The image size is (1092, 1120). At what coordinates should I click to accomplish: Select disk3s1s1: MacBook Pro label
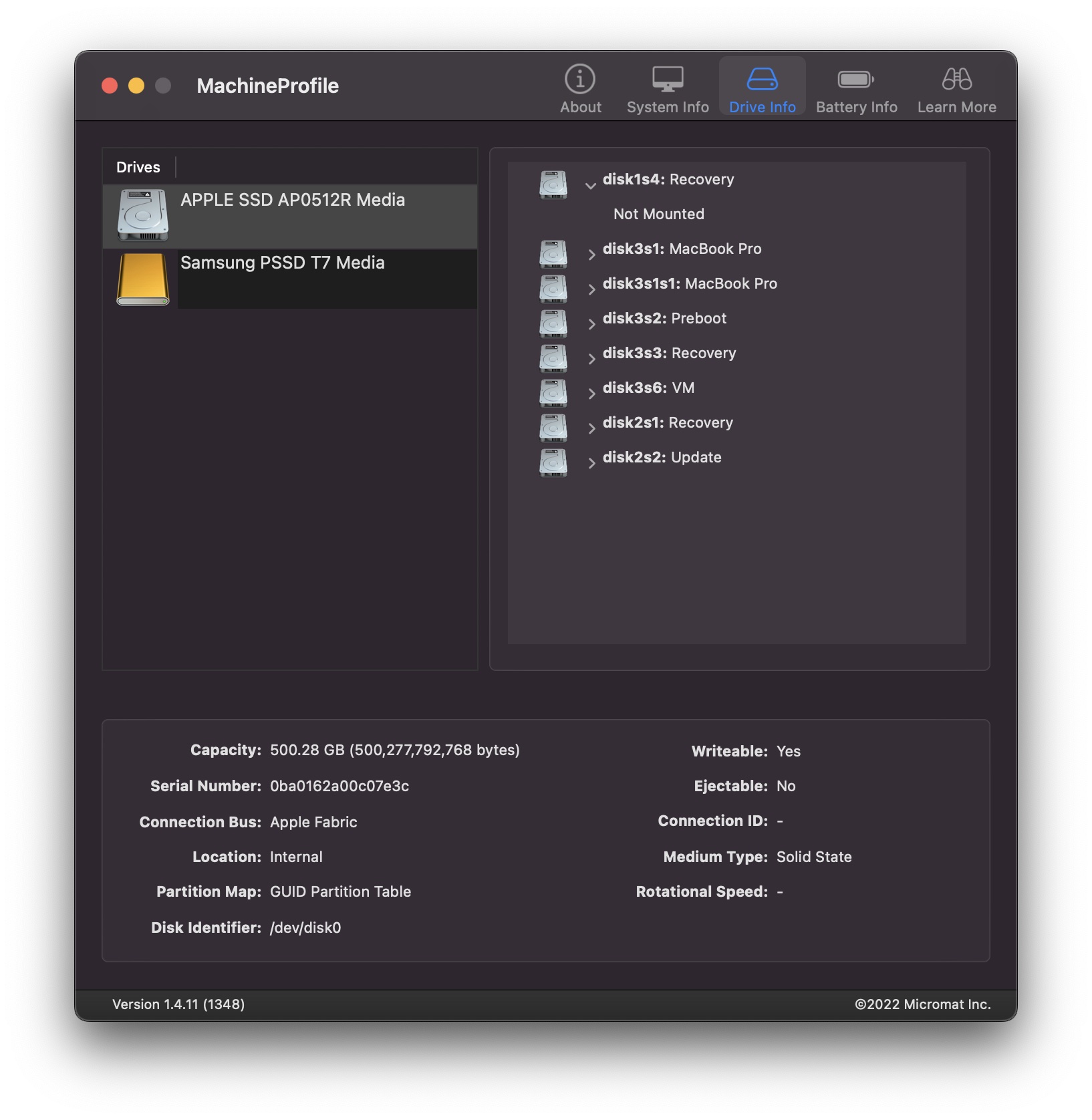click(x=690, y=283)
